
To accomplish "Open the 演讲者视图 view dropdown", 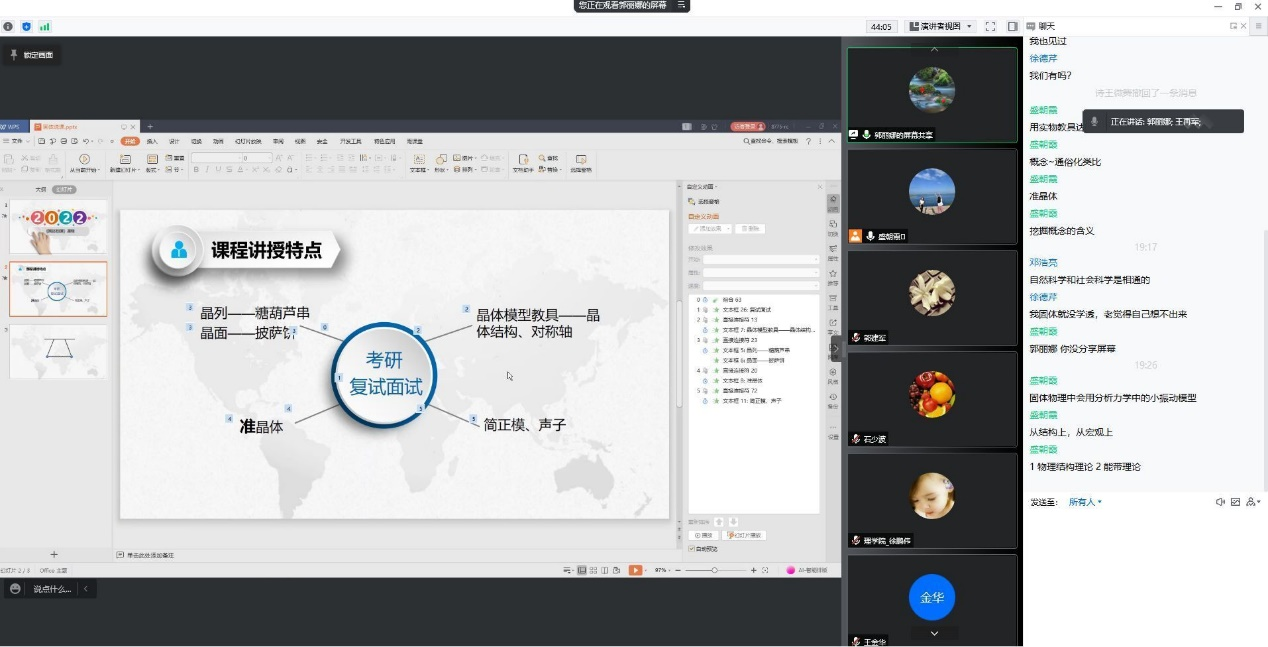I will (x=940, y=26).
